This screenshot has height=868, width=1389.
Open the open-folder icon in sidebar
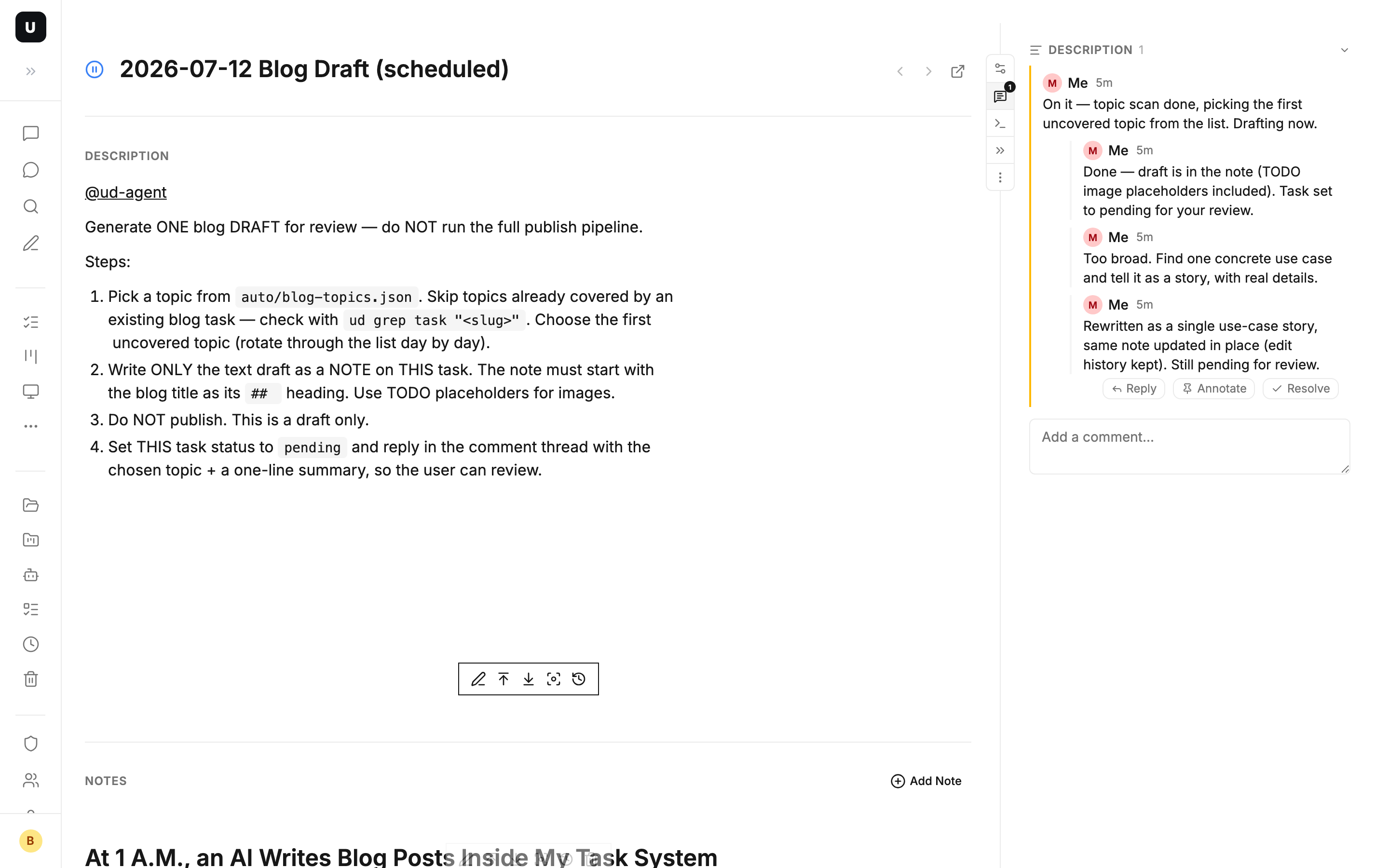[x=30, y=505]
